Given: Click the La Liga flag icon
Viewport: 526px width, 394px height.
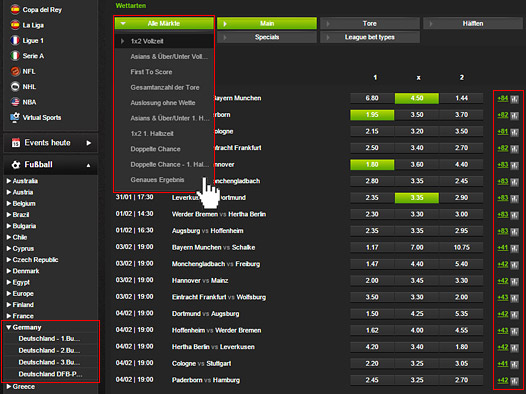Looking at the screenshot, I should (15, 25).
